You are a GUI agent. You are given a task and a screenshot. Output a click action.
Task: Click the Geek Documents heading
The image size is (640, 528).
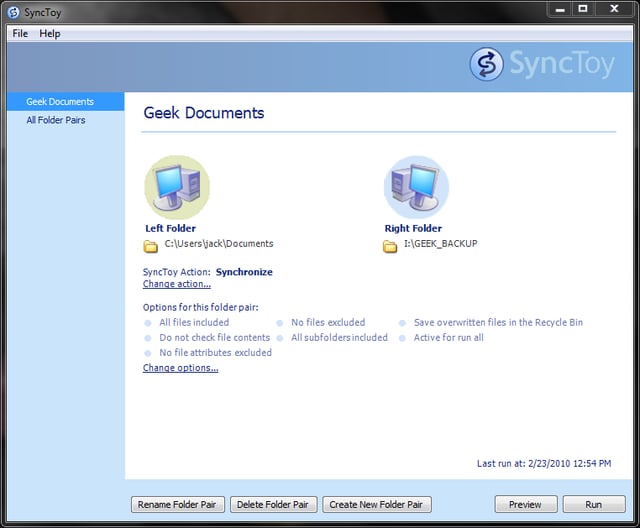pos(204,113)
